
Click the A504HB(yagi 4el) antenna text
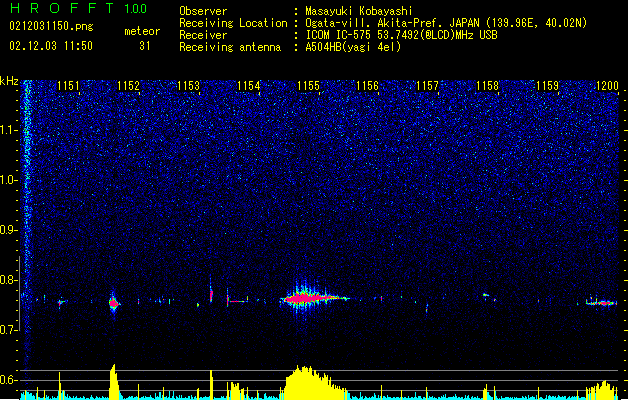[x=353, y=47]
